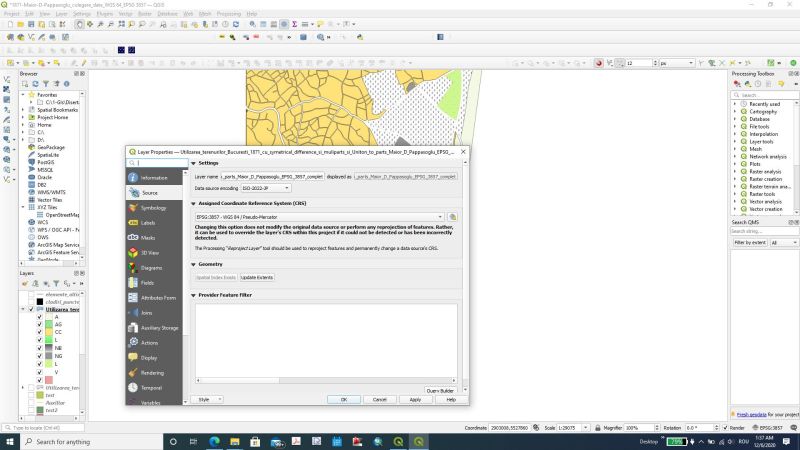Click the 3D View tab icon
Viewport: 800px width, 450px height.
133,253
